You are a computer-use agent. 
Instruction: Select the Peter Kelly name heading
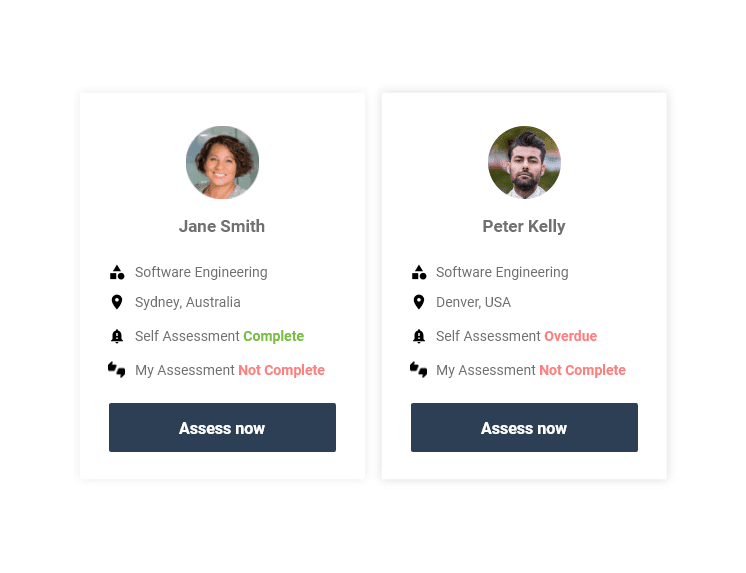(x=524, y=226)
